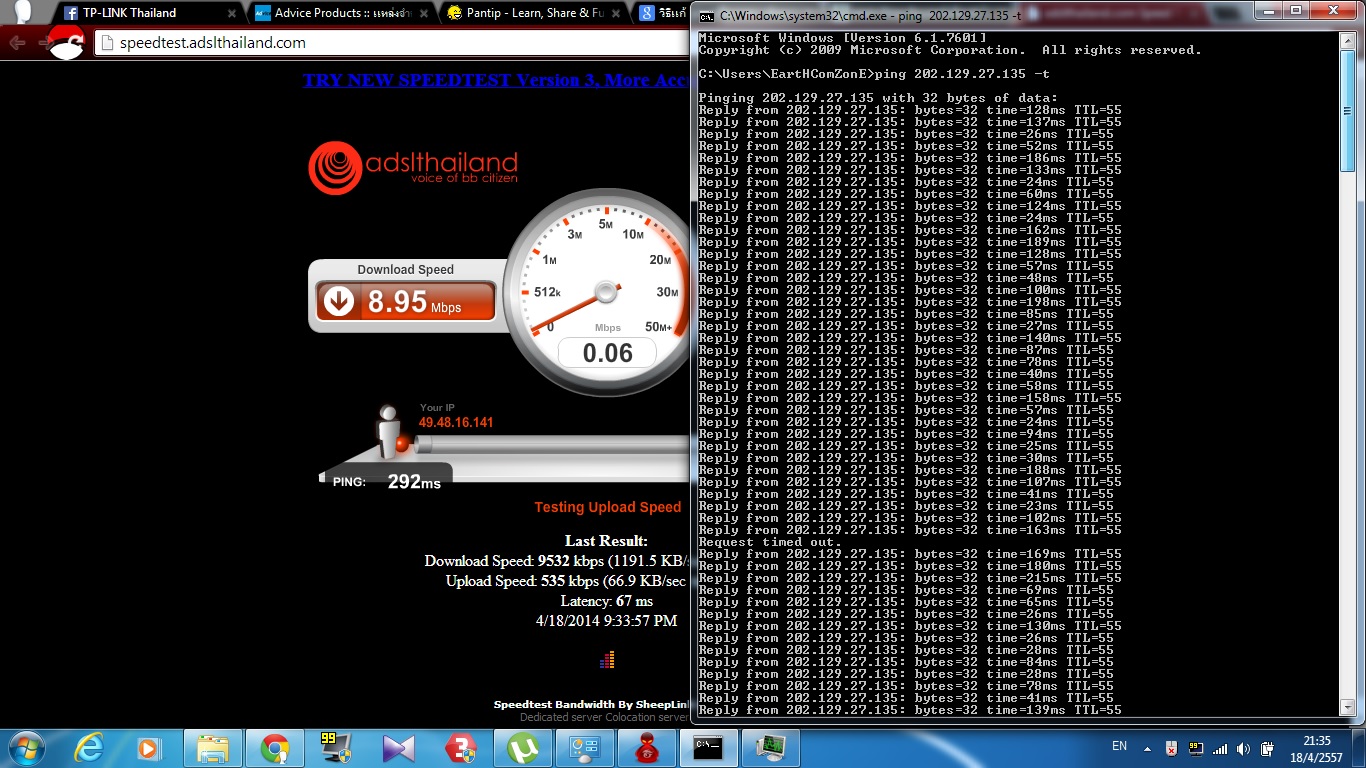
Task: Click the red X security tray icon
Action: click(x=1171, y=747)
